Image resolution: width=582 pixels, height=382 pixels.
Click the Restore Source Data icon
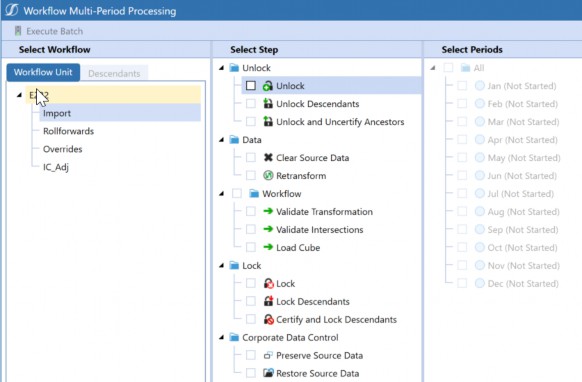(268, 373)
